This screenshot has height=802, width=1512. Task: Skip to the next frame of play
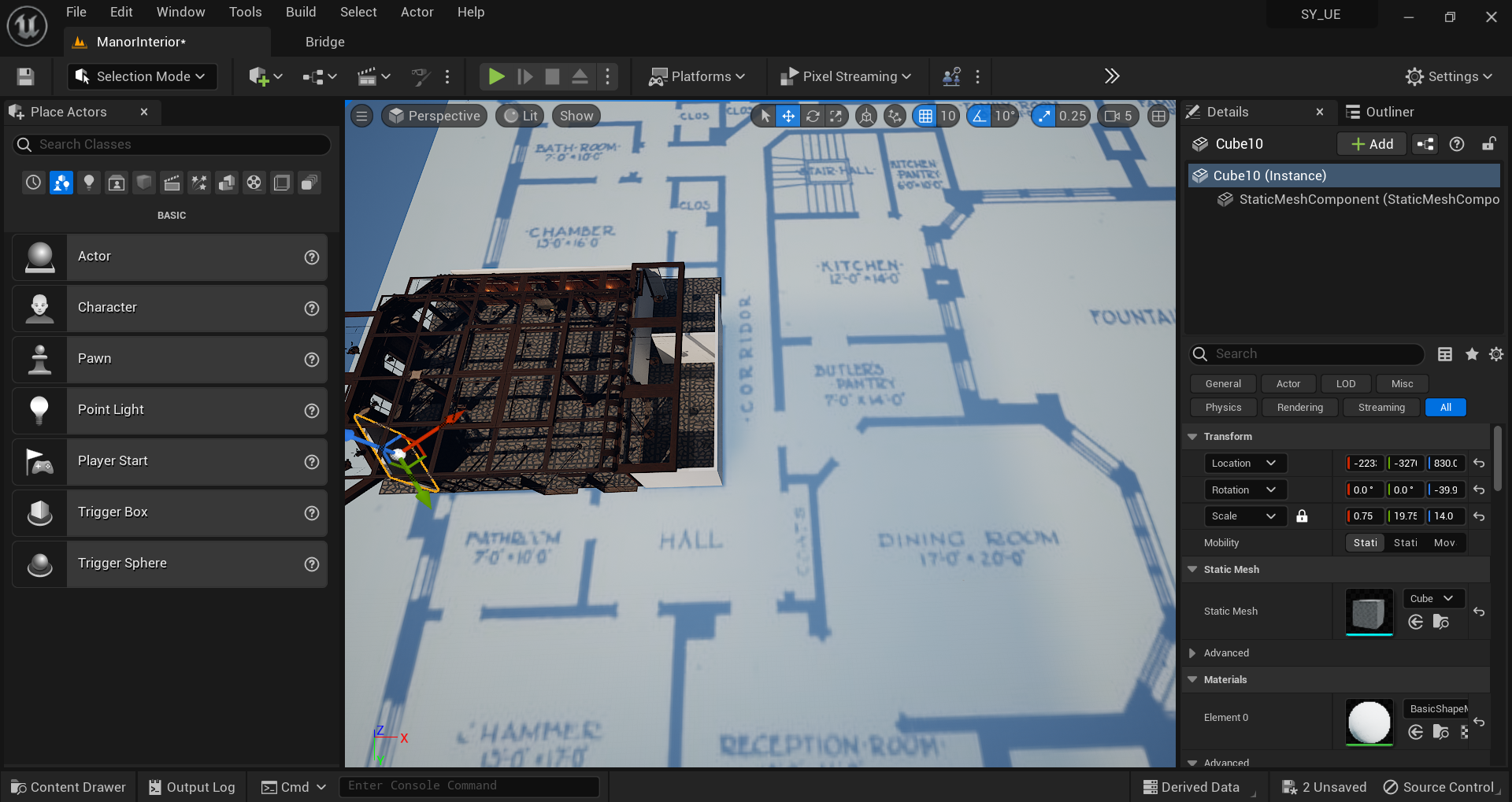click(x=524, y=76)
